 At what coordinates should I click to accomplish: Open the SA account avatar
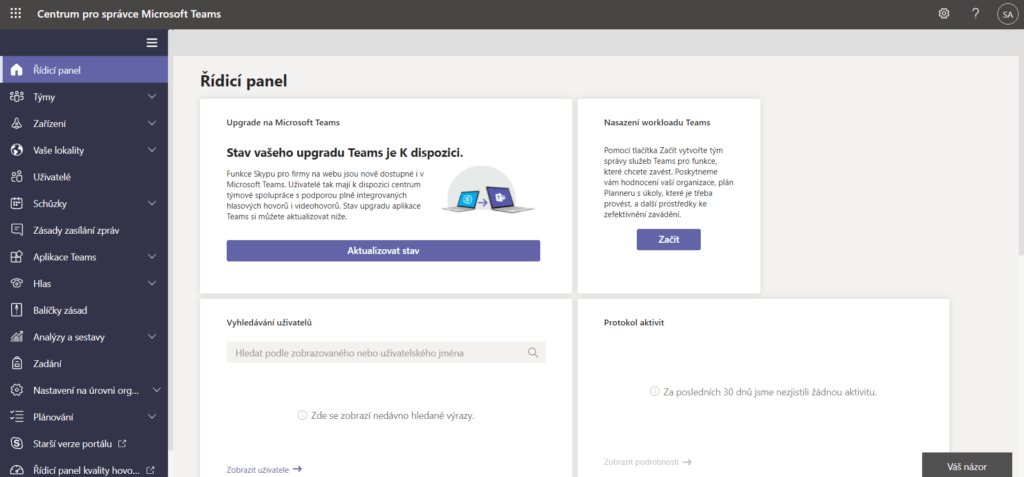(x=1007, y=14)
